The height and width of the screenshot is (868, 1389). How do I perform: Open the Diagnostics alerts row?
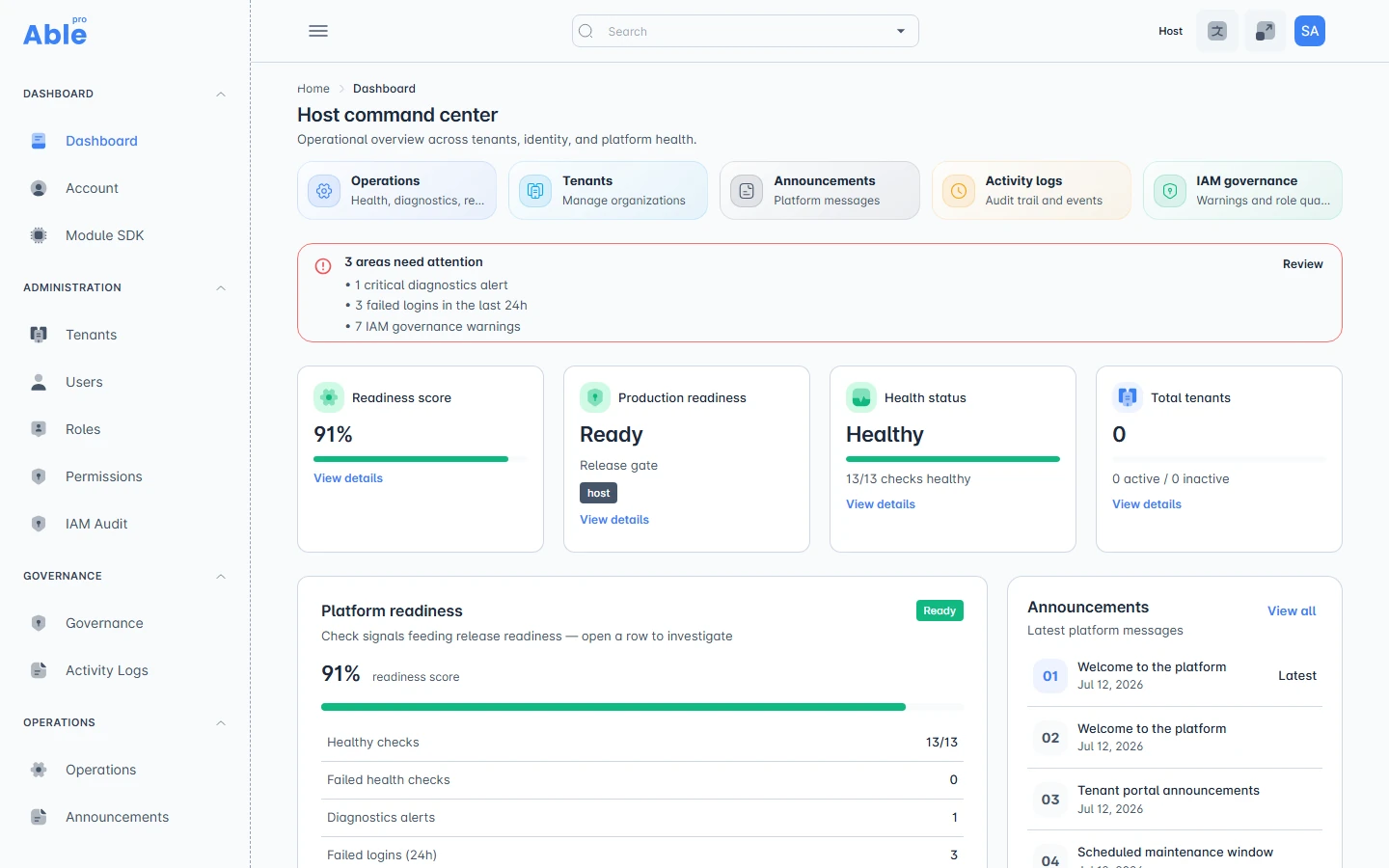tap(642, 818)
